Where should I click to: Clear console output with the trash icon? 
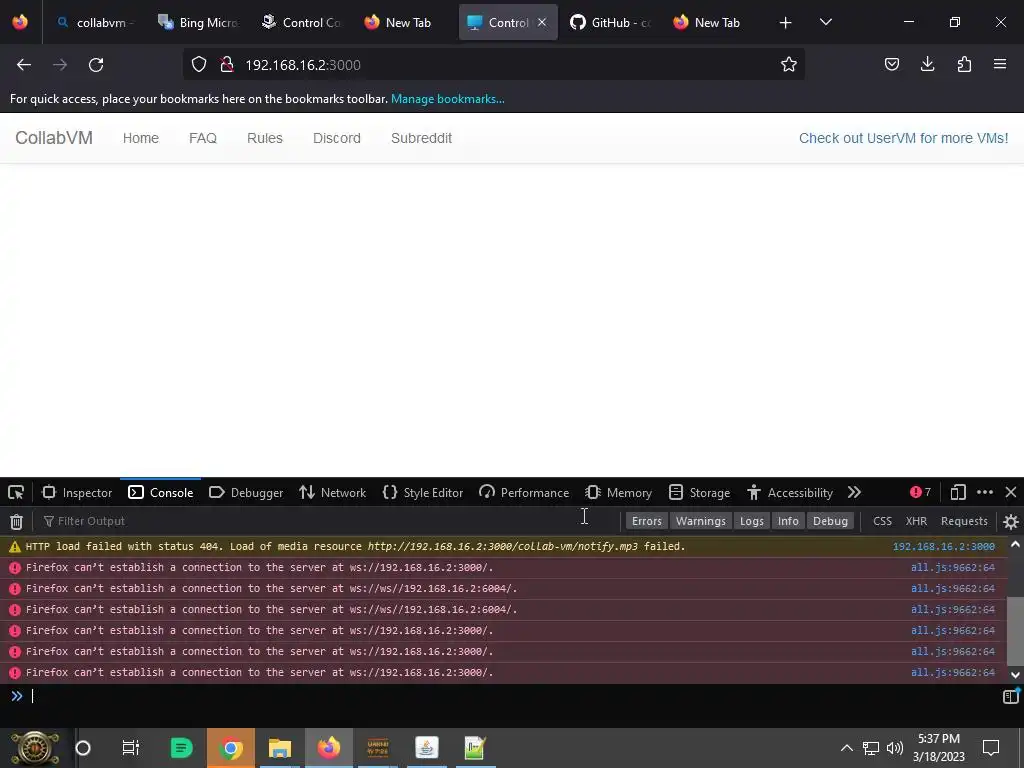[x=16, y=521]
